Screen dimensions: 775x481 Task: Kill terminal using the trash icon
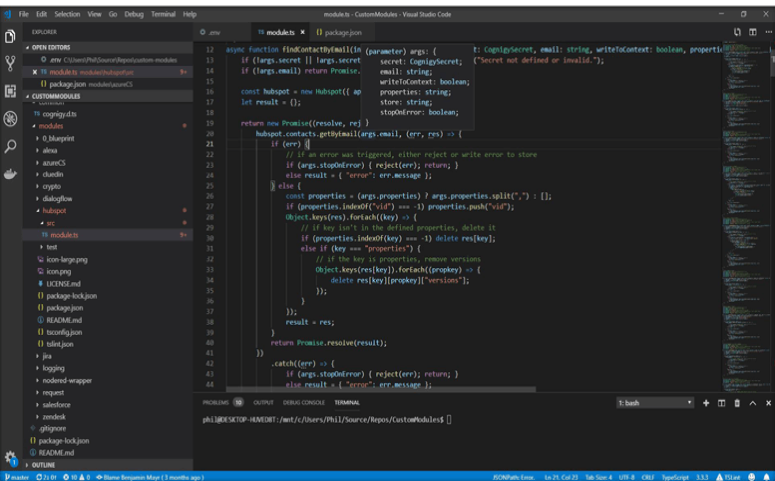pyautogui.click(x=737, y=403)
